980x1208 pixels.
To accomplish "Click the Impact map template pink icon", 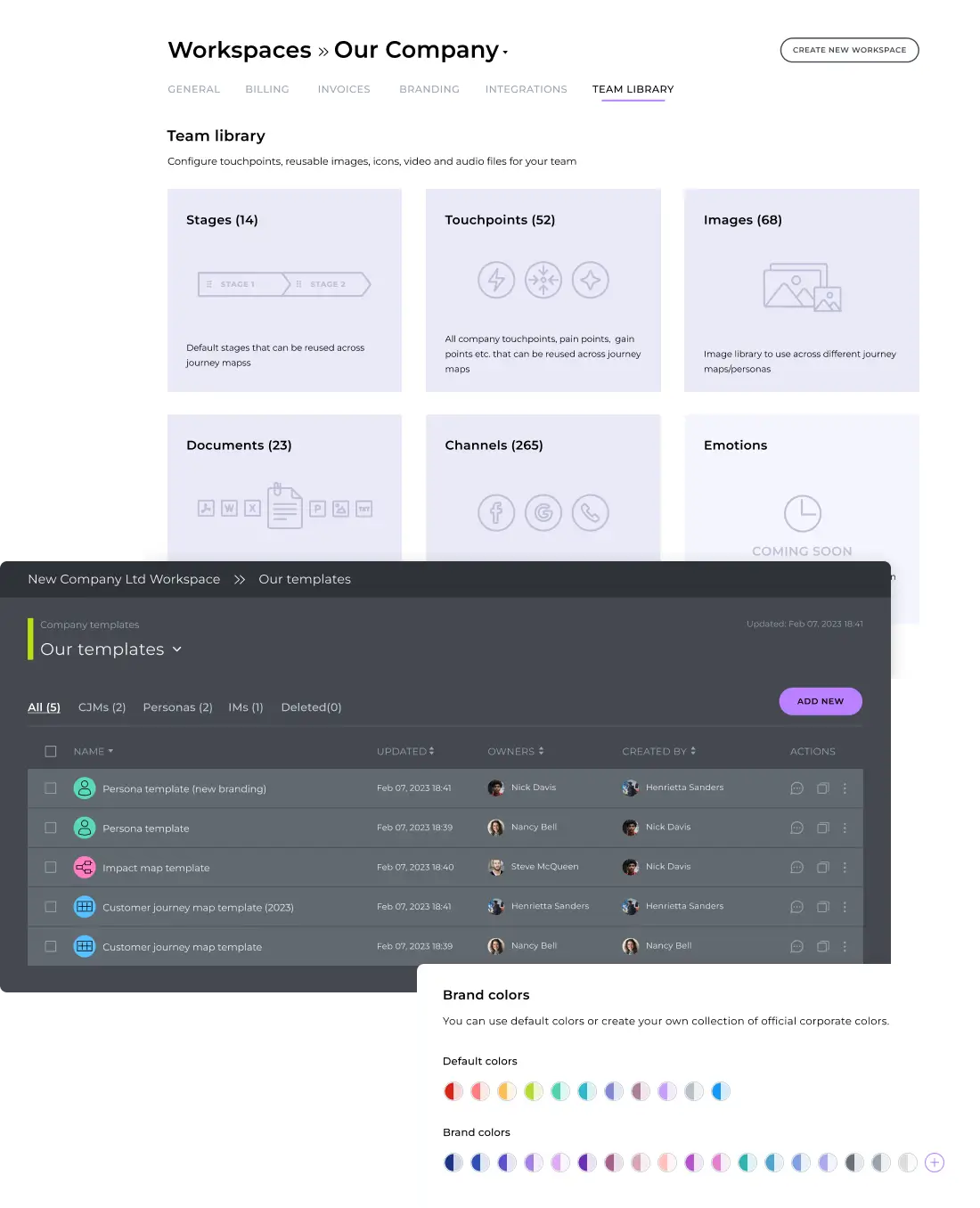I will point(85,867).
